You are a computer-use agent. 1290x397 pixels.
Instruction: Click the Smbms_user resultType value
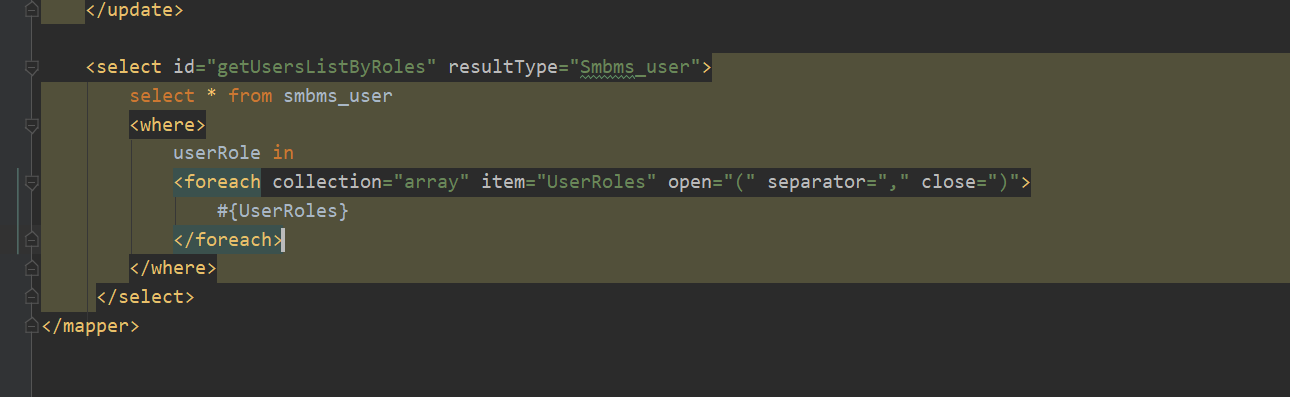pos(636,68)
